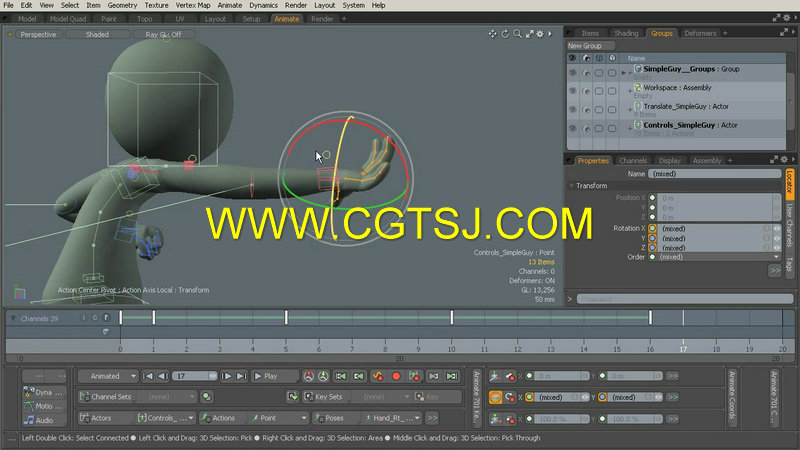This screenshot has height=450, width=800.
Task: Step back one frame
Action: click(163, 376)
